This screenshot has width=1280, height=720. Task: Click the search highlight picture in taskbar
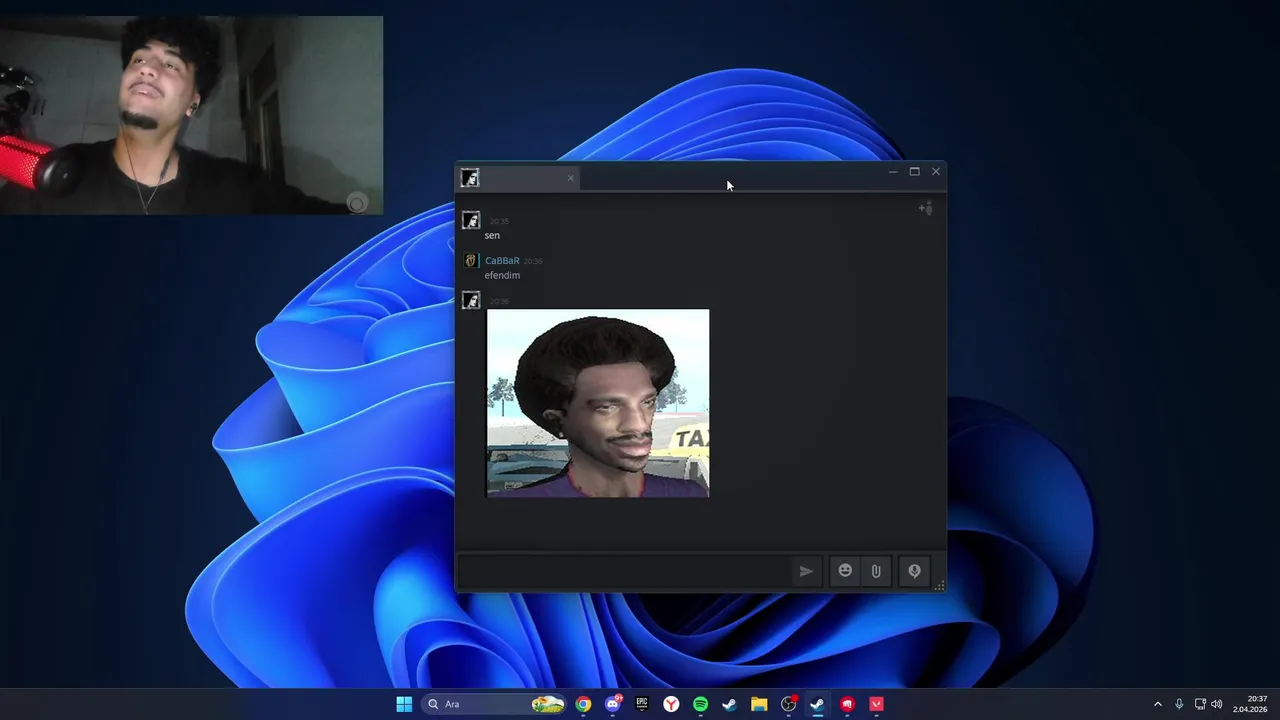point(548,704)
